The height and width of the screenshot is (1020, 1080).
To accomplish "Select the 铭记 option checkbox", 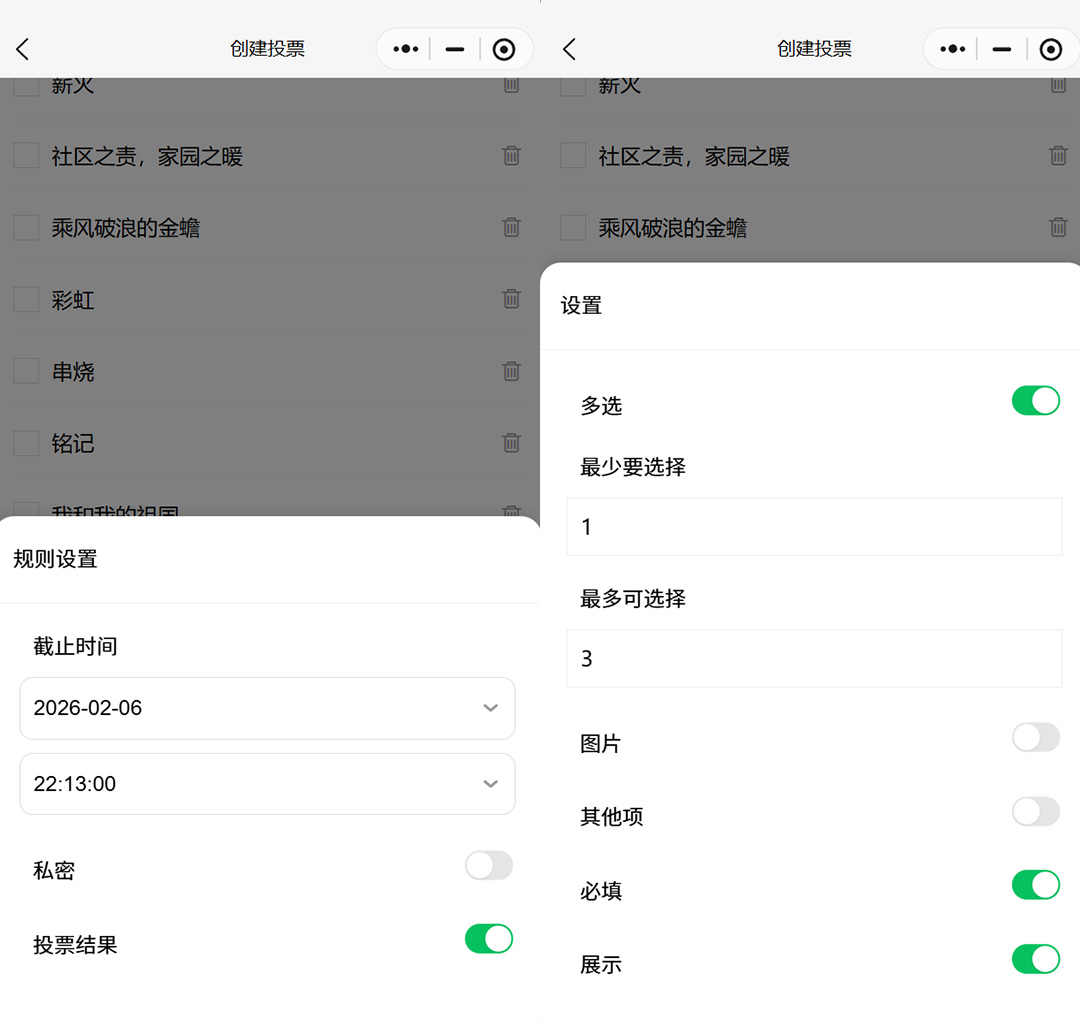I will [26, 443].
